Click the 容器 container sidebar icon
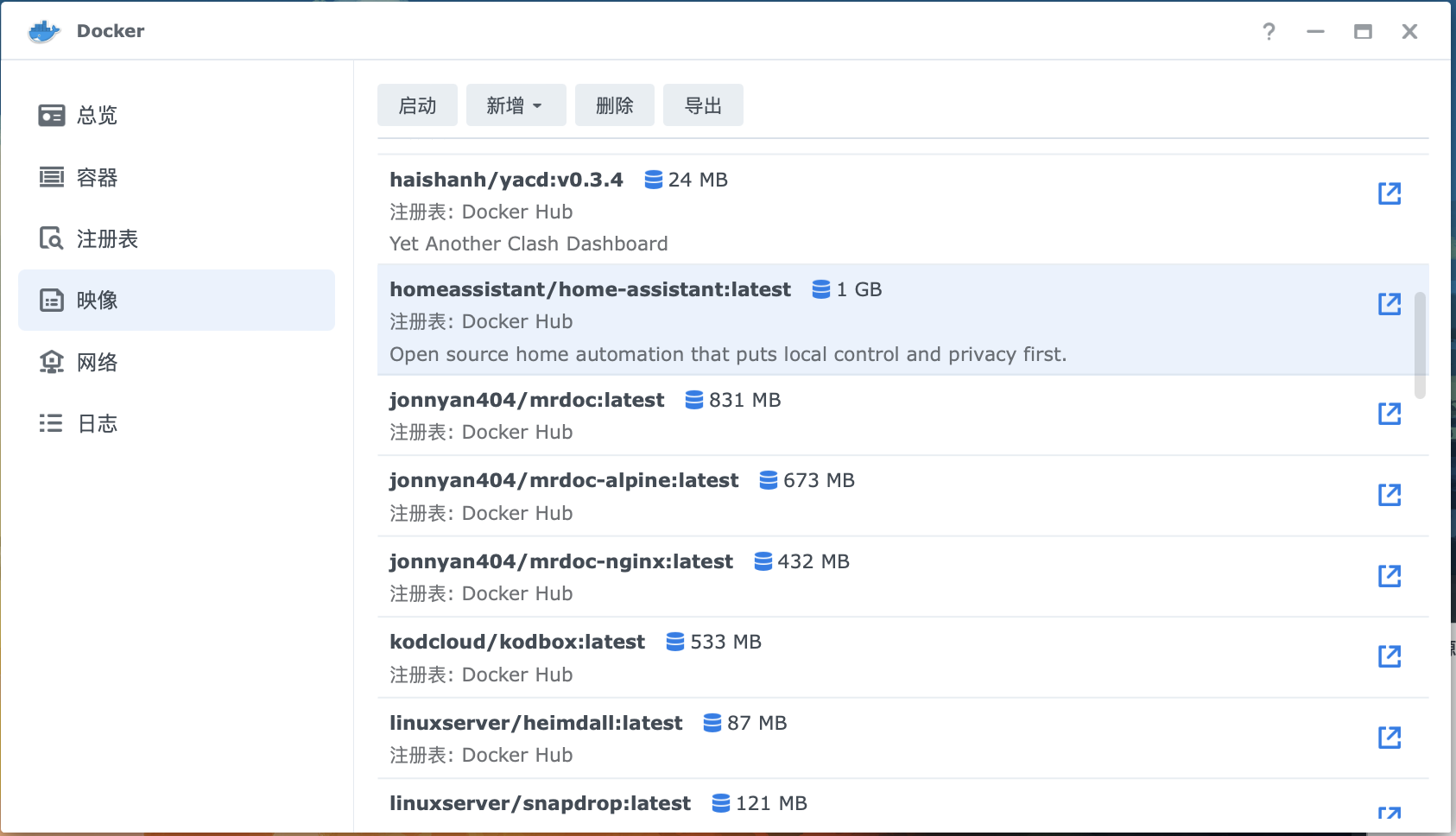Screen dimensions: 1456x836 [x=52, y=177]
